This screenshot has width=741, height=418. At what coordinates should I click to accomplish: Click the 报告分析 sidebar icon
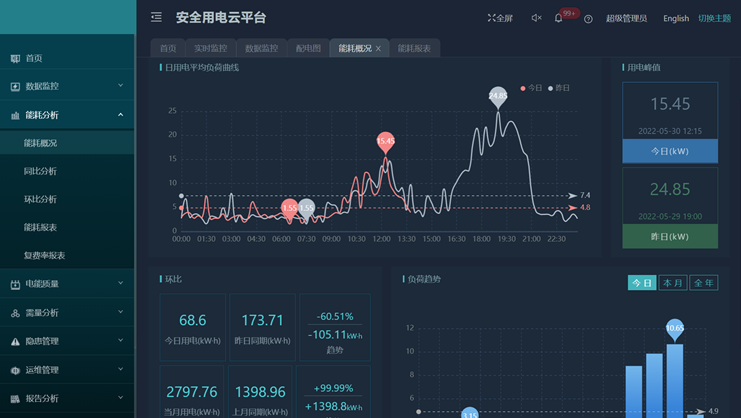(x=15, y=399)
